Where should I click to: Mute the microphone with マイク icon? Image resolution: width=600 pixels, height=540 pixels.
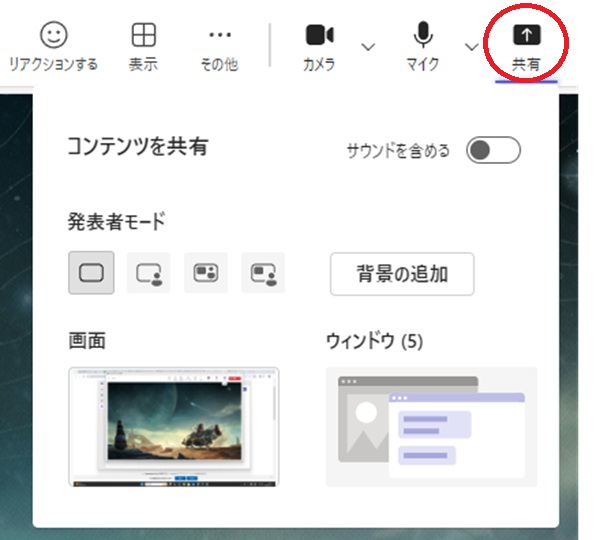point(423,35)
